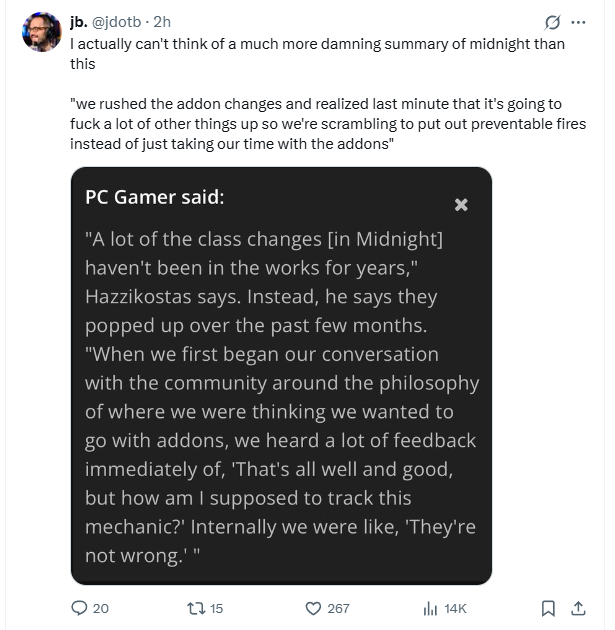This screenshot has width=615, height=630.
Task: Click the Grok explain icon beside the three dots
Action: [x=552, y=22]
